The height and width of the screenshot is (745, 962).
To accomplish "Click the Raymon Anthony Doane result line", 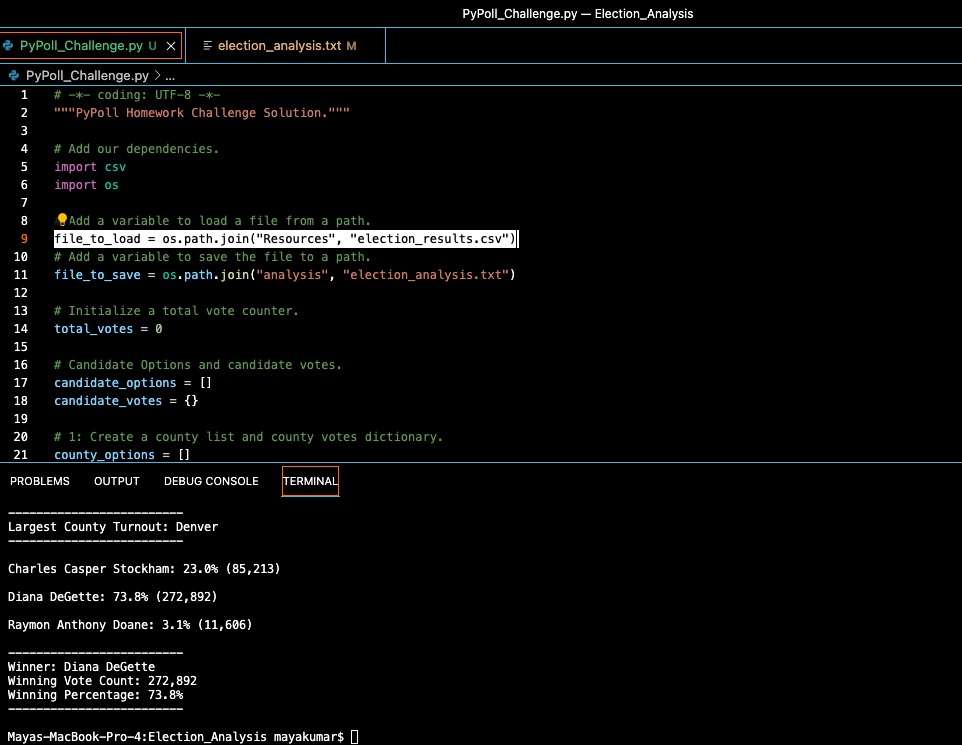I will tap(130, 625).
